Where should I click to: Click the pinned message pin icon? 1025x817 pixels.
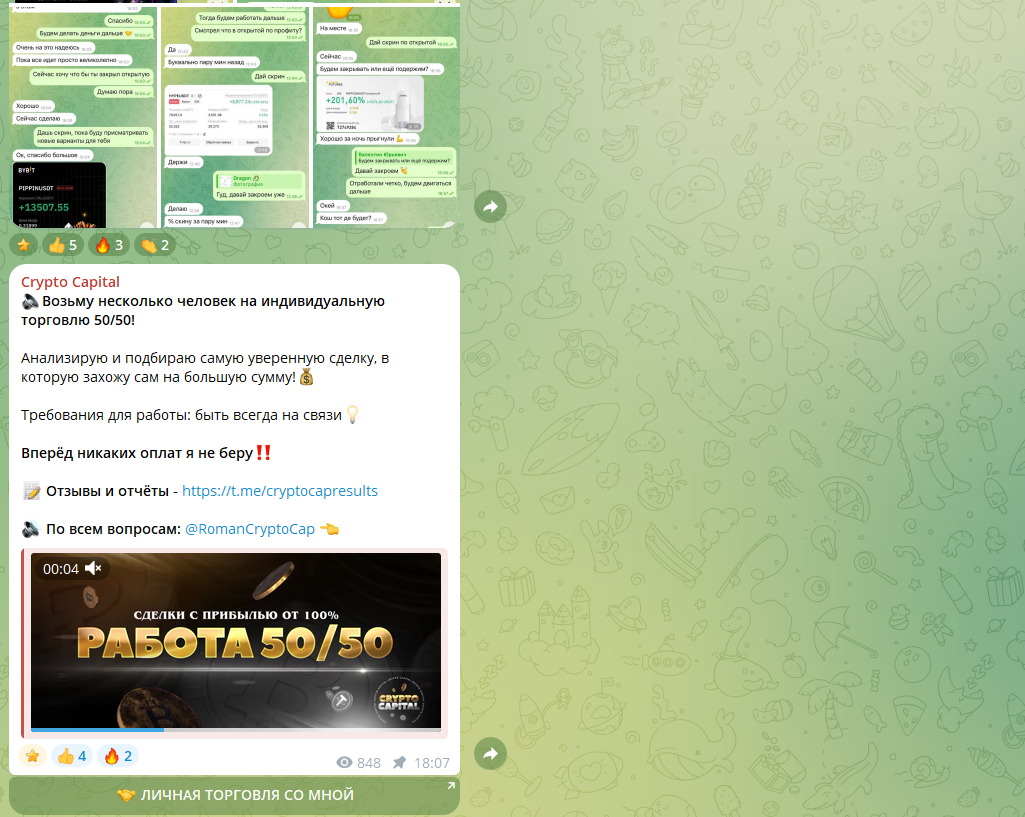tap(399, 763)
